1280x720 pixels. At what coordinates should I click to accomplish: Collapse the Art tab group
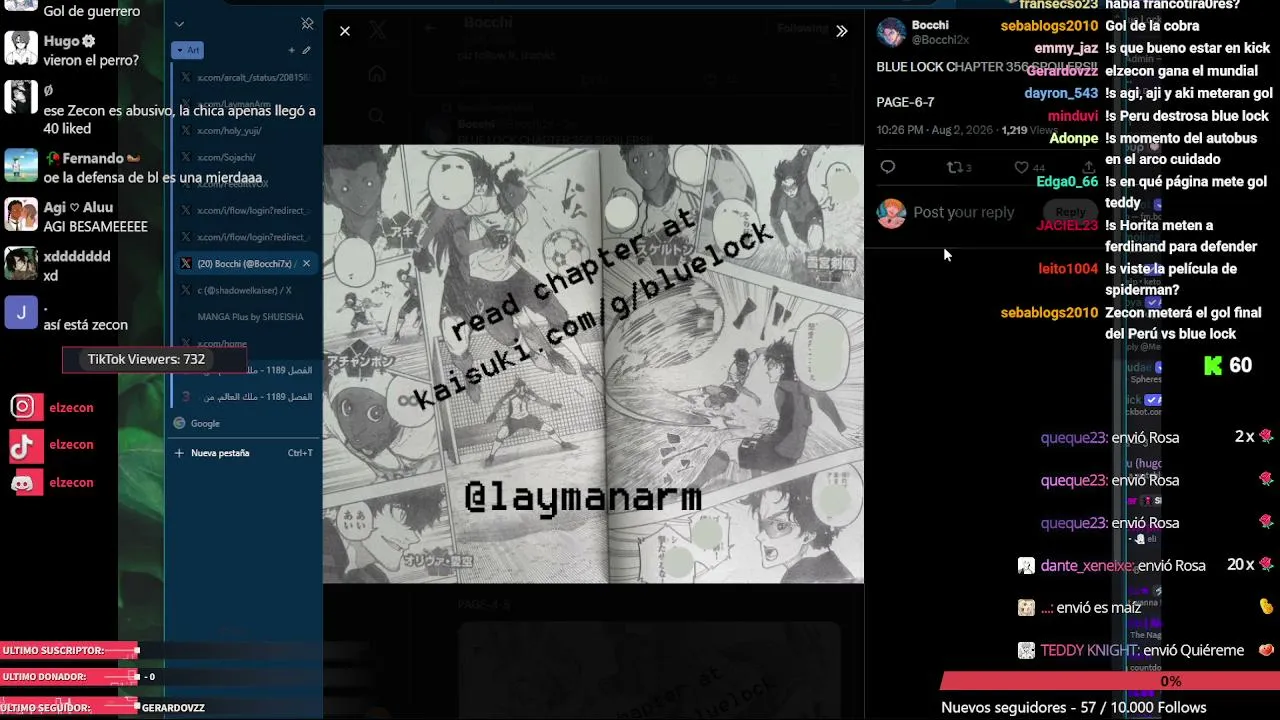[188, 50]
